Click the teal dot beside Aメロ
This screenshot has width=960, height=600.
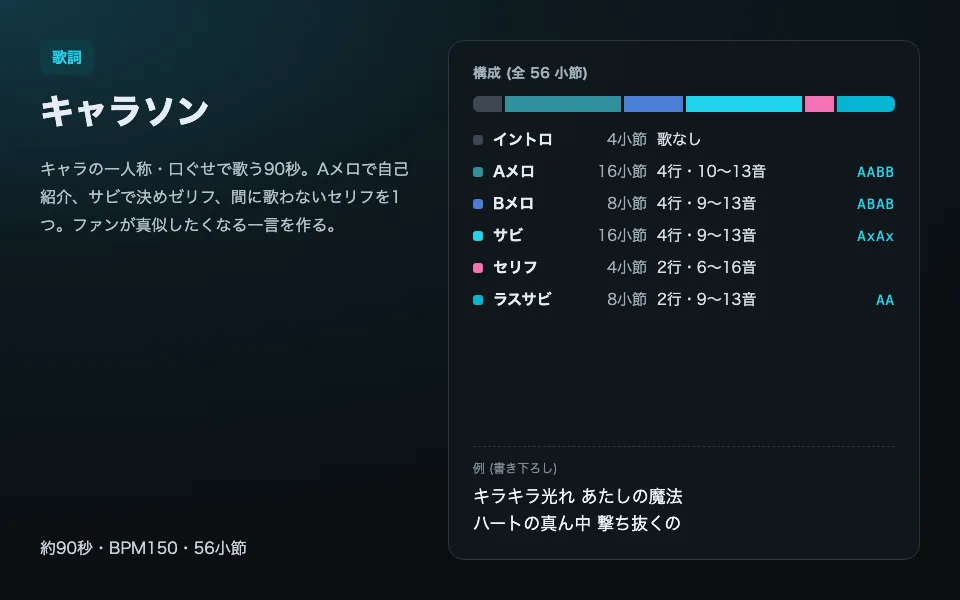478,172
